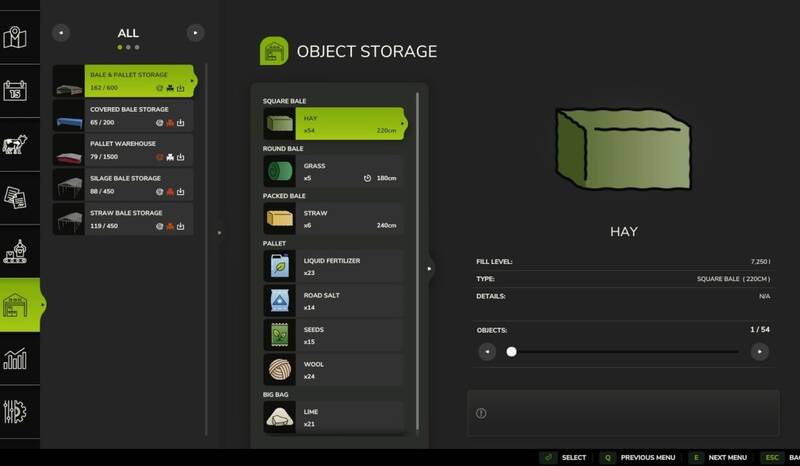Open the contracts page in sidebar

click(x=17, y=196)
